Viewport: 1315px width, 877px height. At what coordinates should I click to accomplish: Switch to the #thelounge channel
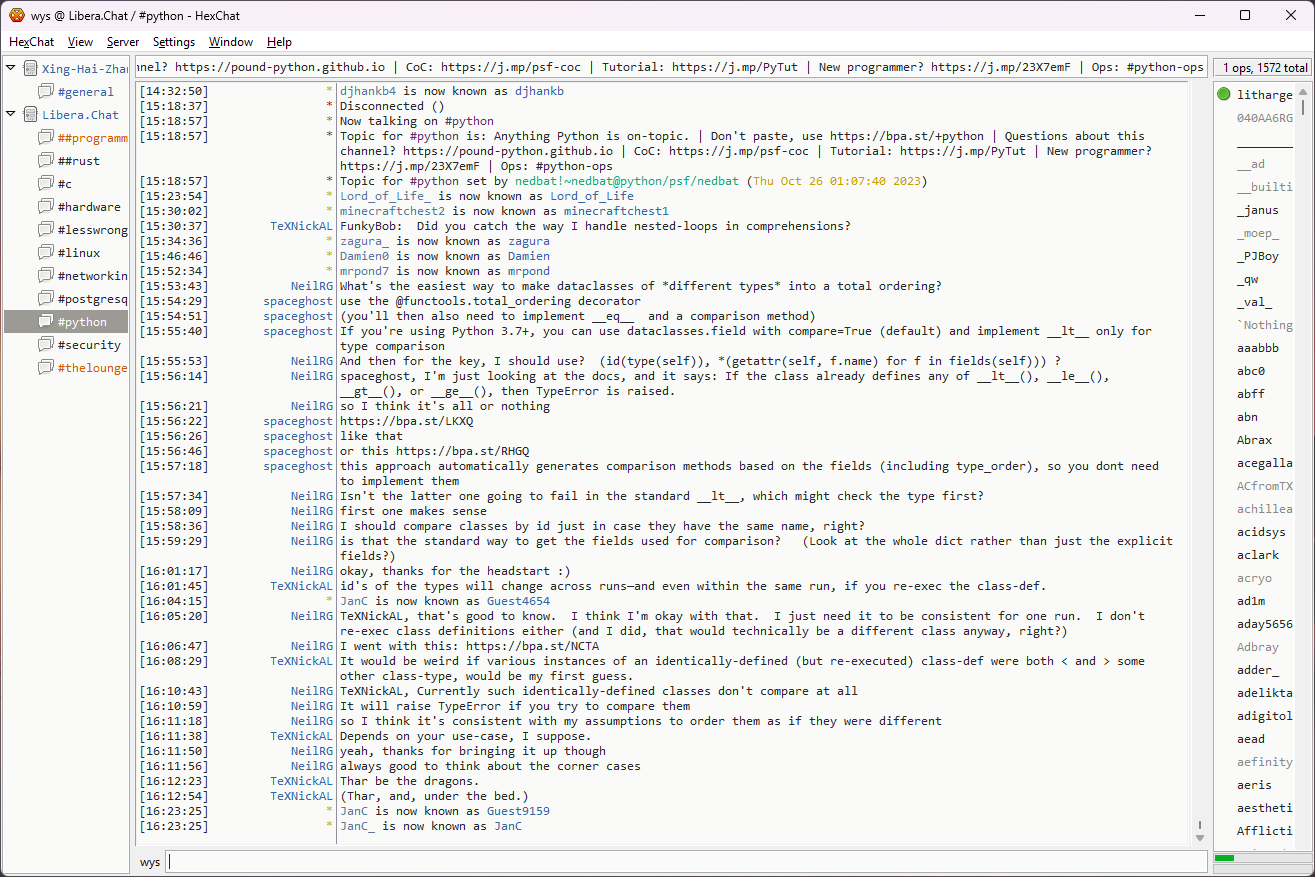pyautogui.click(x=92, y=368)
